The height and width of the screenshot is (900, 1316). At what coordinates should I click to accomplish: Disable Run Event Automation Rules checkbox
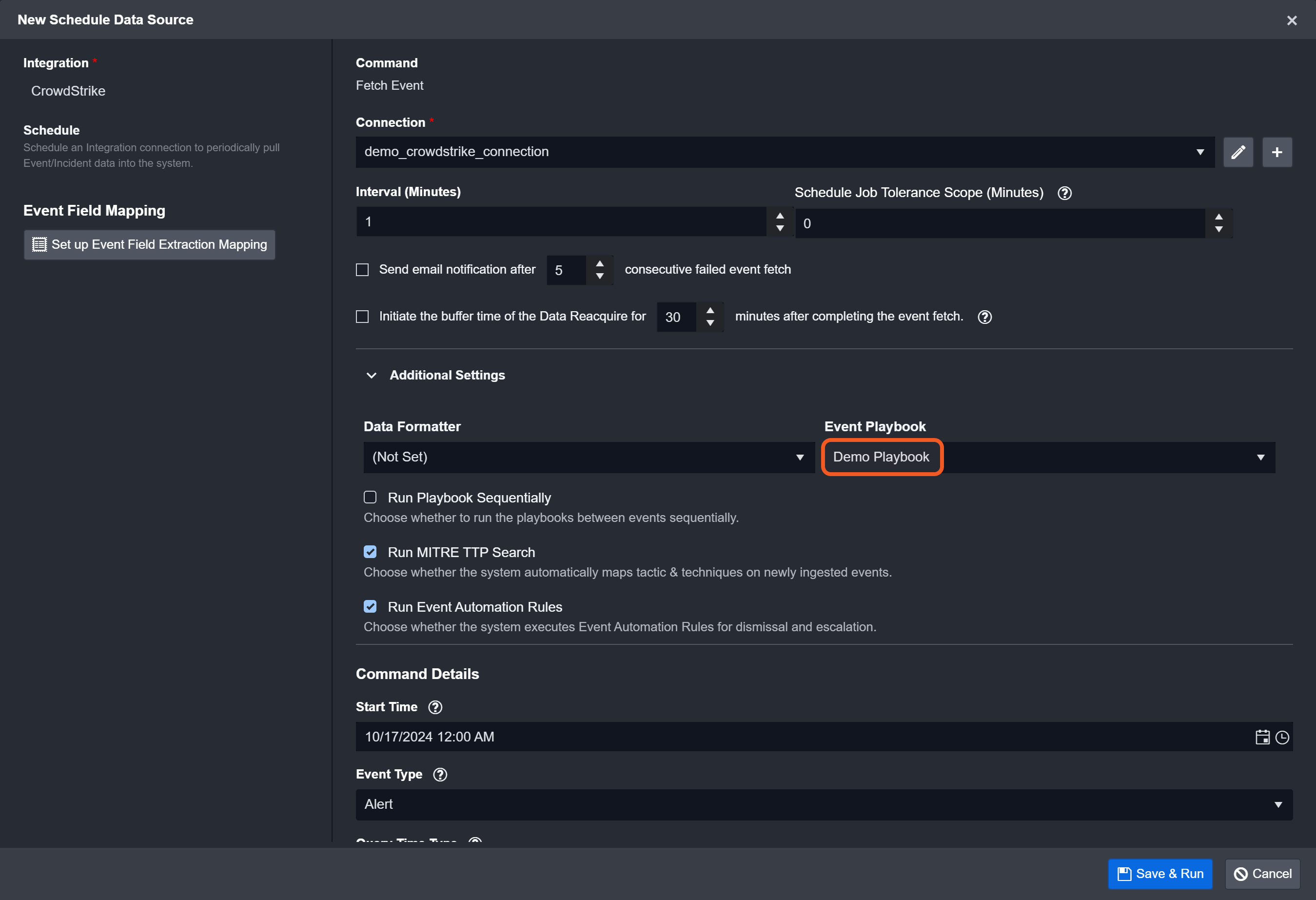370,607
